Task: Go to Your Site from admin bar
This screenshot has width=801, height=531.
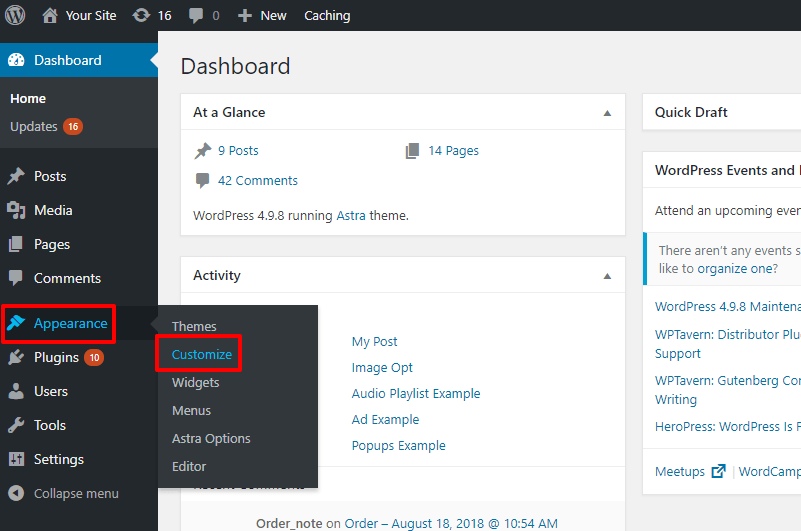Action: (x=91, y=16)
